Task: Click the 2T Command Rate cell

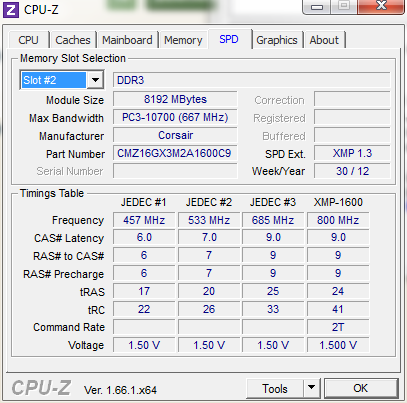Action: point(338,327)
